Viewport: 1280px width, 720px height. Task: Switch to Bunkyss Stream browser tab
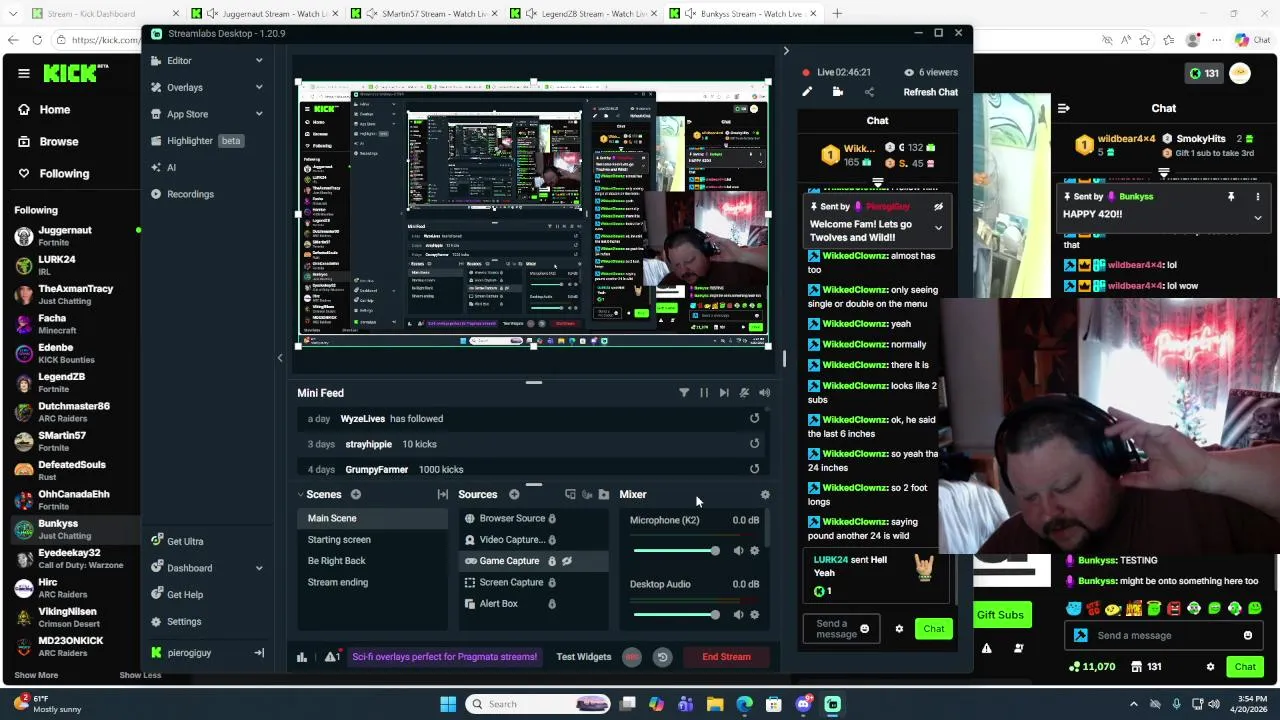[x=745, y=14]
